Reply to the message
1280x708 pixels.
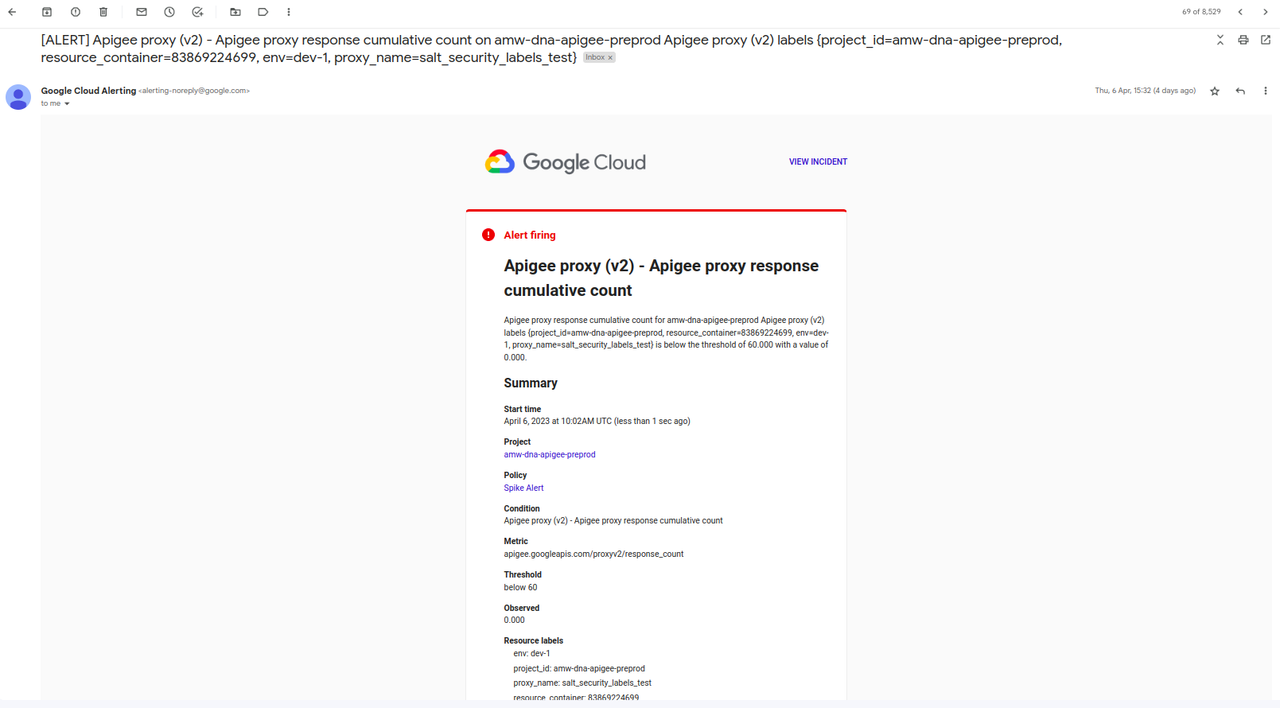(x=1240, y=91)
